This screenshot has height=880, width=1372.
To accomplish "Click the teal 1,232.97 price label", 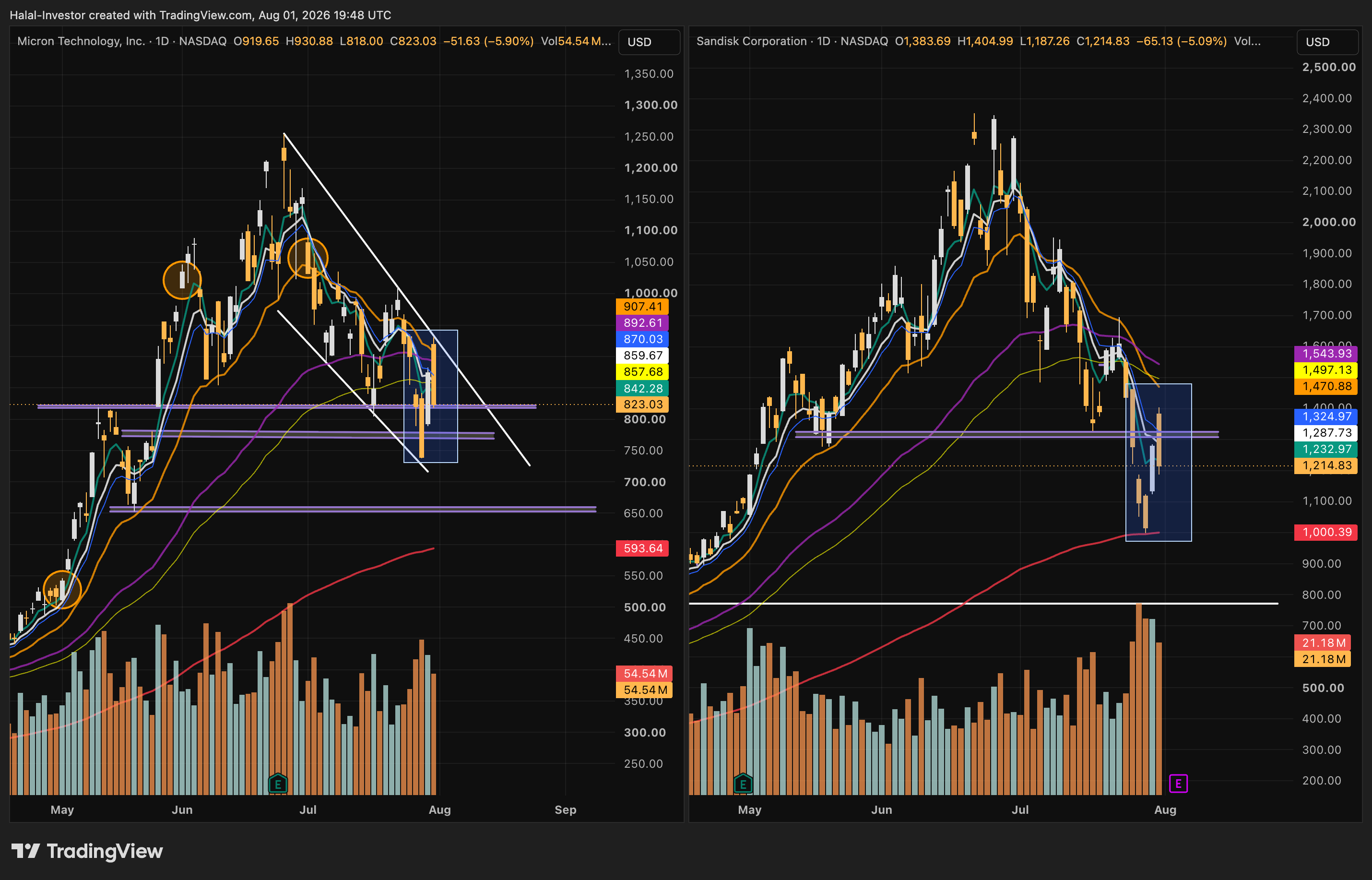I will point(1325,449).
